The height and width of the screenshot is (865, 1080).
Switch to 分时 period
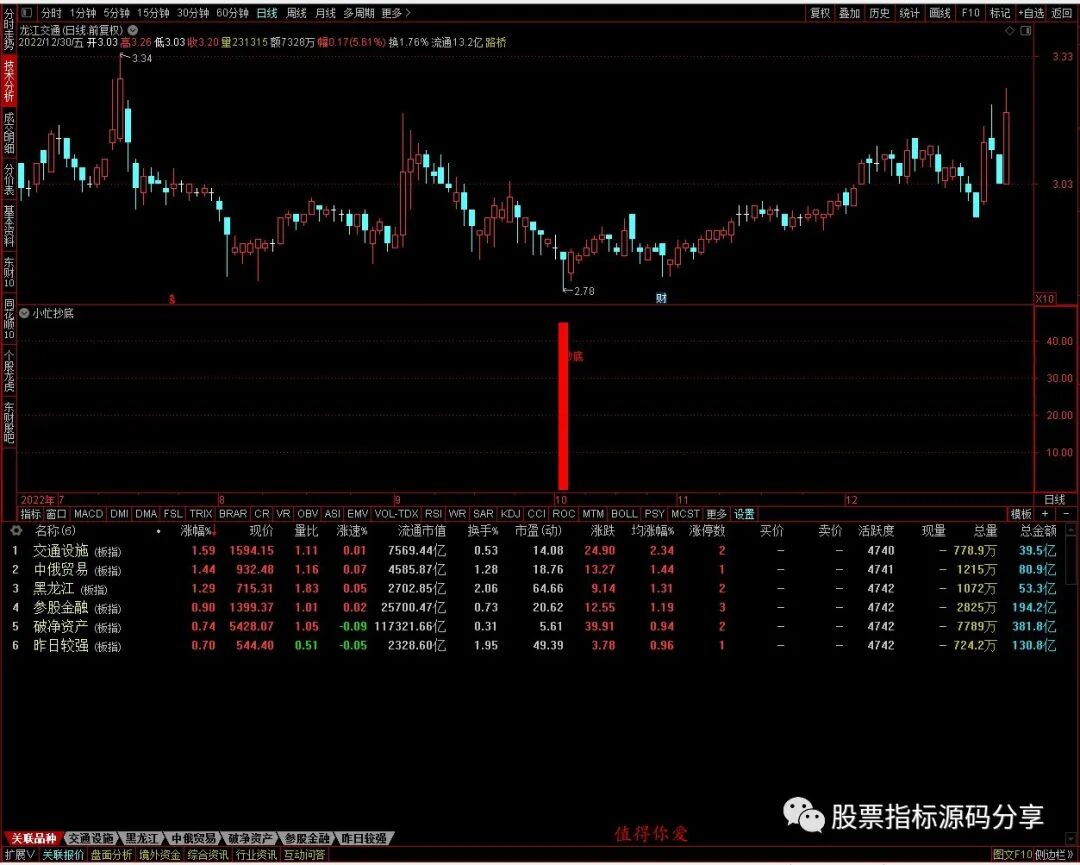coord(52,12)
